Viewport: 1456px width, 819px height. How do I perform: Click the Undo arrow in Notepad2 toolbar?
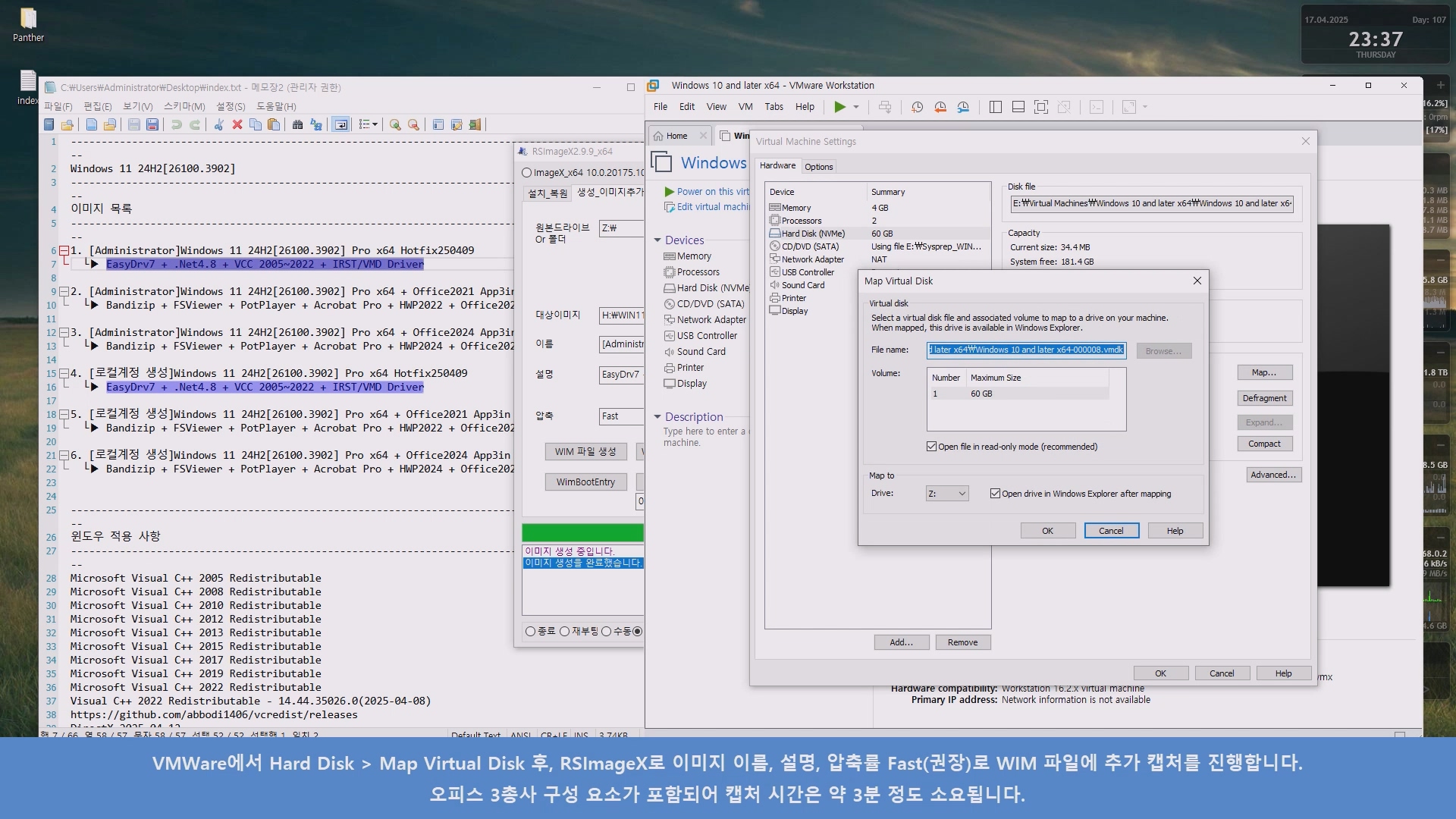tap(177, 124)
